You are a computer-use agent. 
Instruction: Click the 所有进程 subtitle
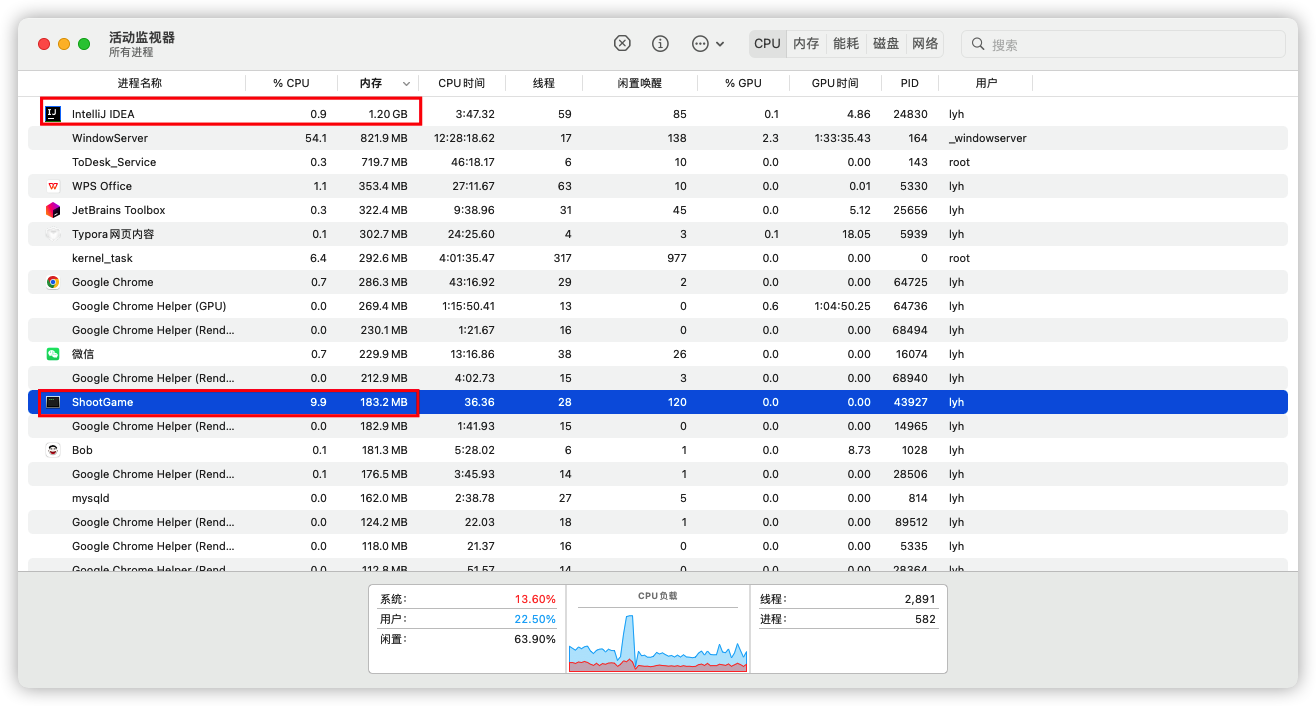(132, 52)
